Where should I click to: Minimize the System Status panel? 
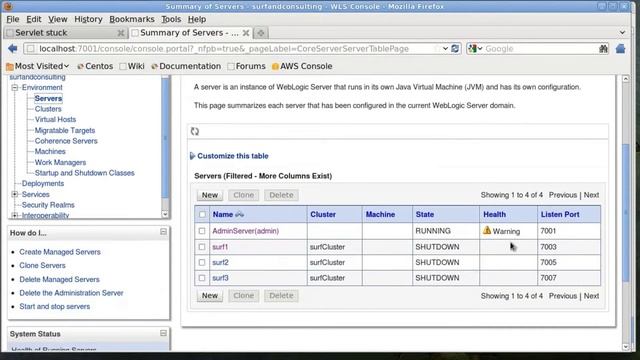click(x=163, y=333)
